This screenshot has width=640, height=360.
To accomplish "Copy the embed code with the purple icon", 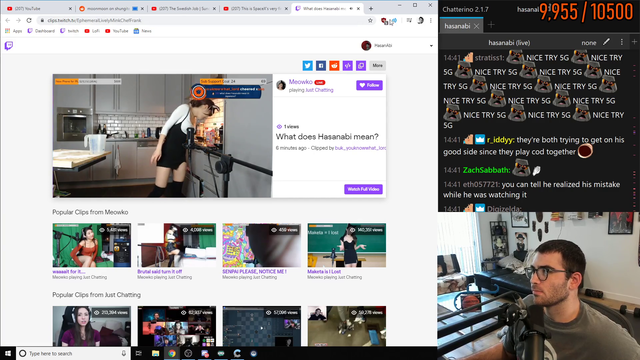I will [347, 65].
